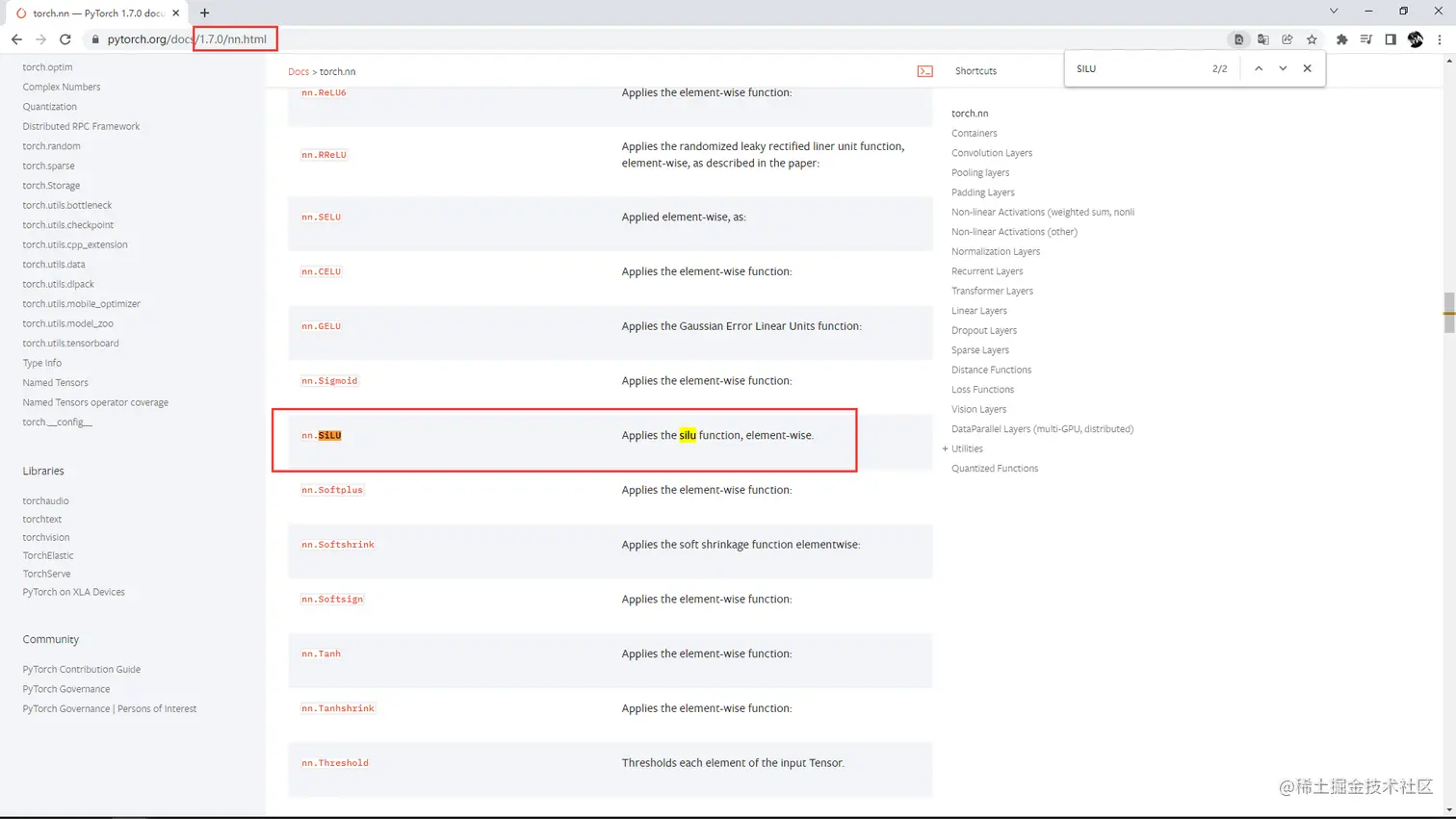This screenshot has width=1456, height=819.
Task: Open the nn.ReLU6 link
Action: pos(324,92)
